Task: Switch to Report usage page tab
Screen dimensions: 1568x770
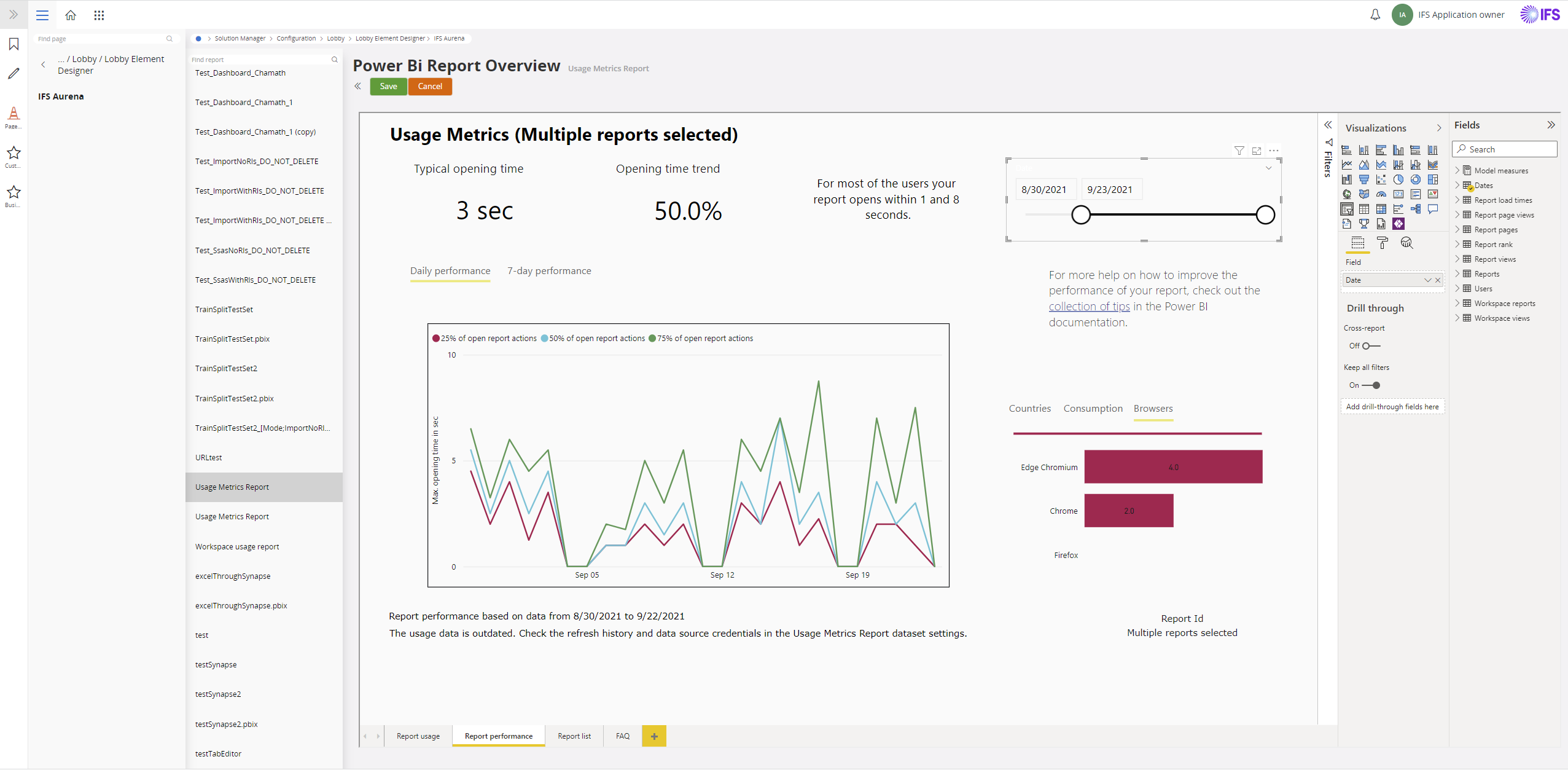Action: pyautogui.click(x=418, y=736)
